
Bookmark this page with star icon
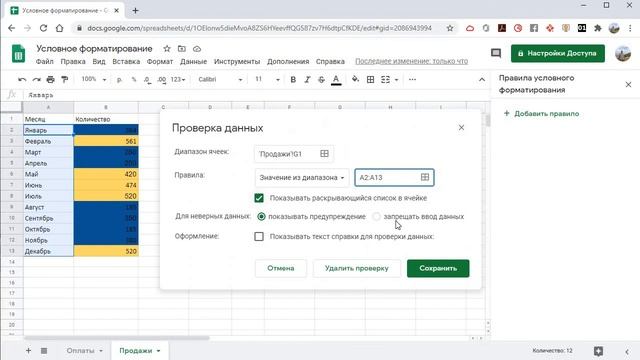(x=450, y=28)
